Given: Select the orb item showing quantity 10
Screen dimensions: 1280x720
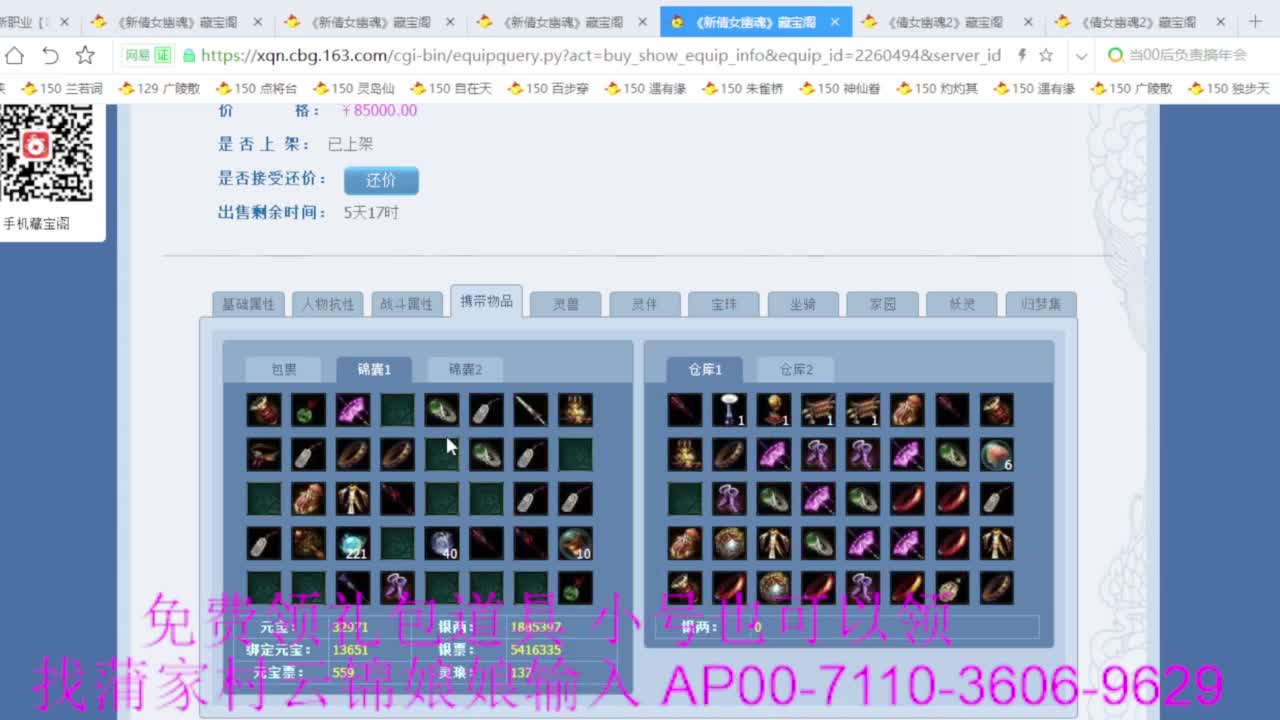Looking at the screenshot, I should pyautogui.click(x=575, y=544).
